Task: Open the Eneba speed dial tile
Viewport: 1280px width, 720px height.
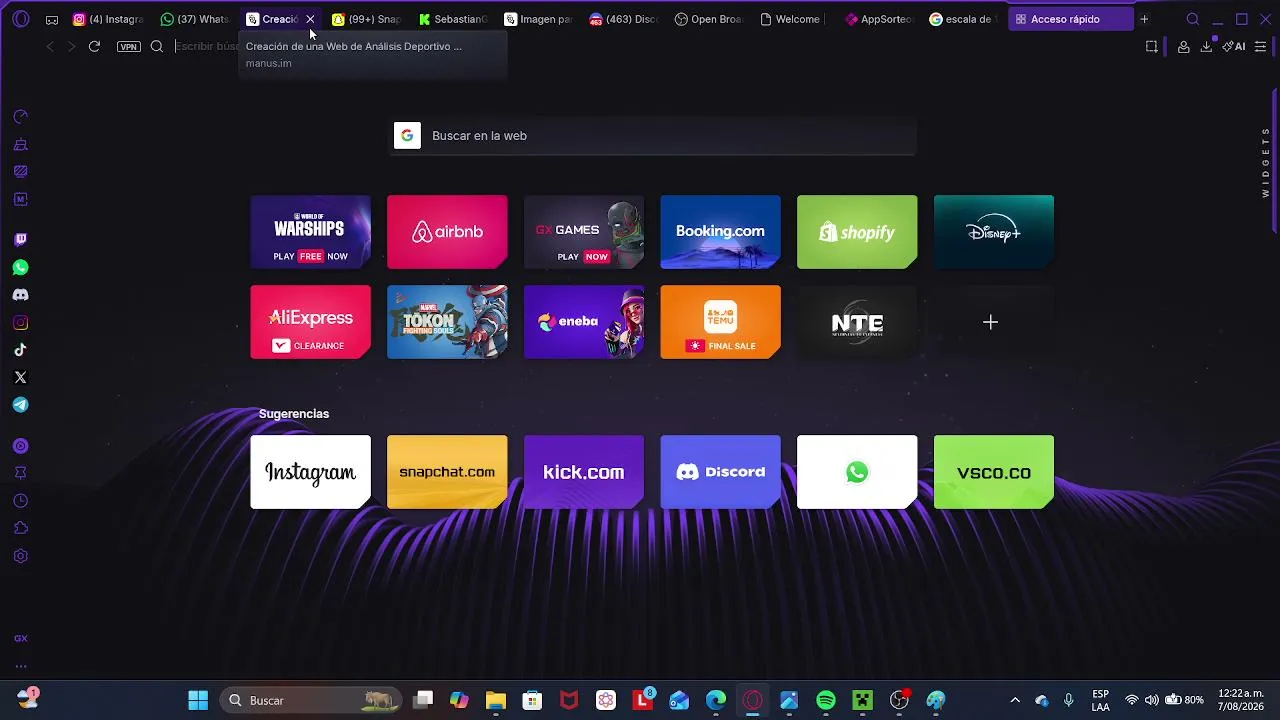Action: (584, 322)
